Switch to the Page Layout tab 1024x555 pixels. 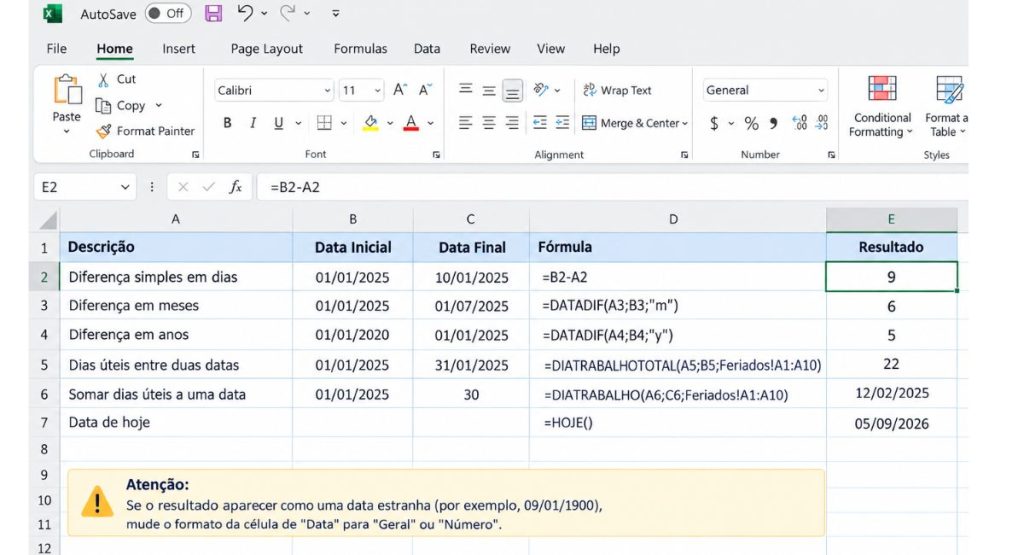(x=266, y=49)
